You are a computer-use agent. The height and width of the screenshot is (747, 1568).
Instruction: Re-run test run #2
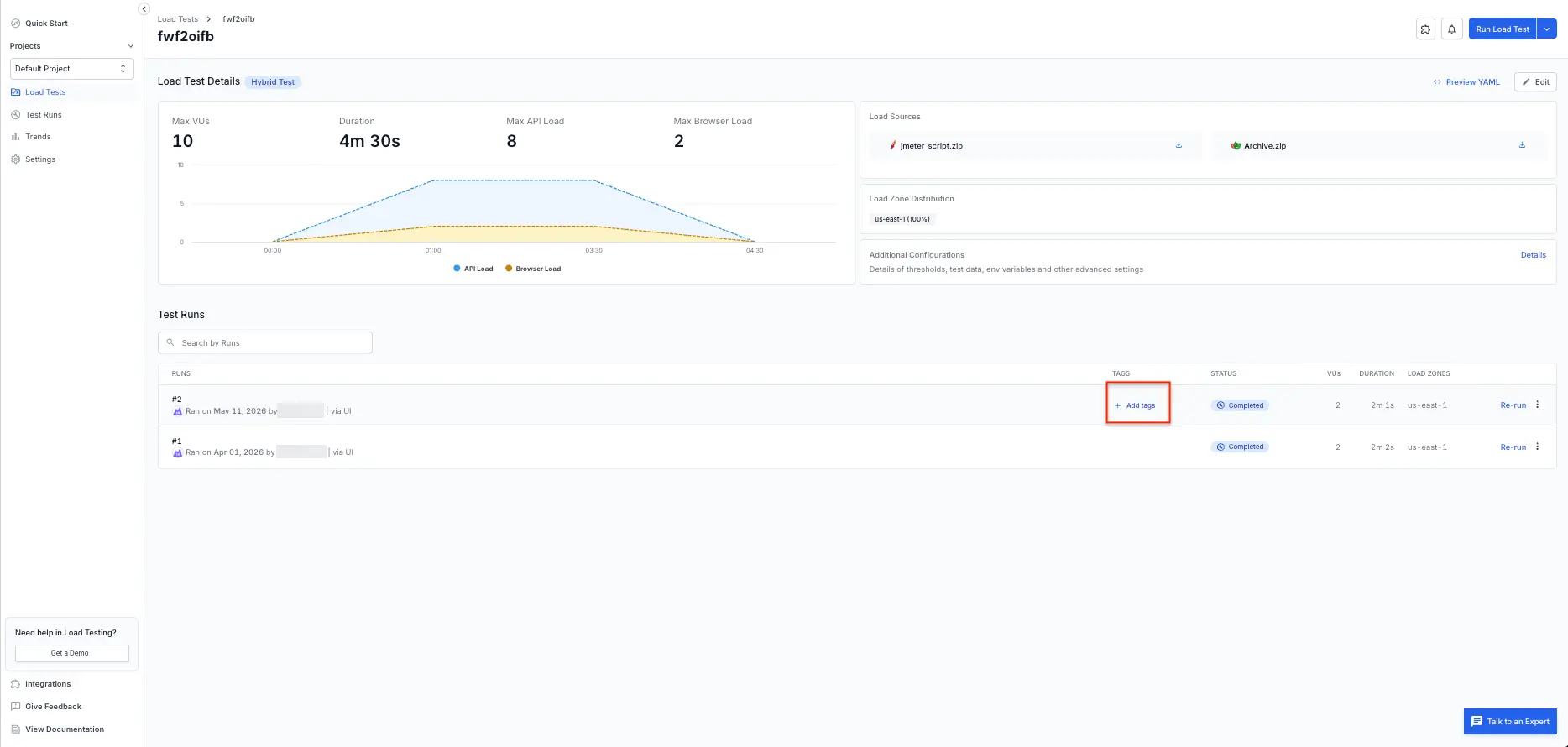(x=1513, y=405)
